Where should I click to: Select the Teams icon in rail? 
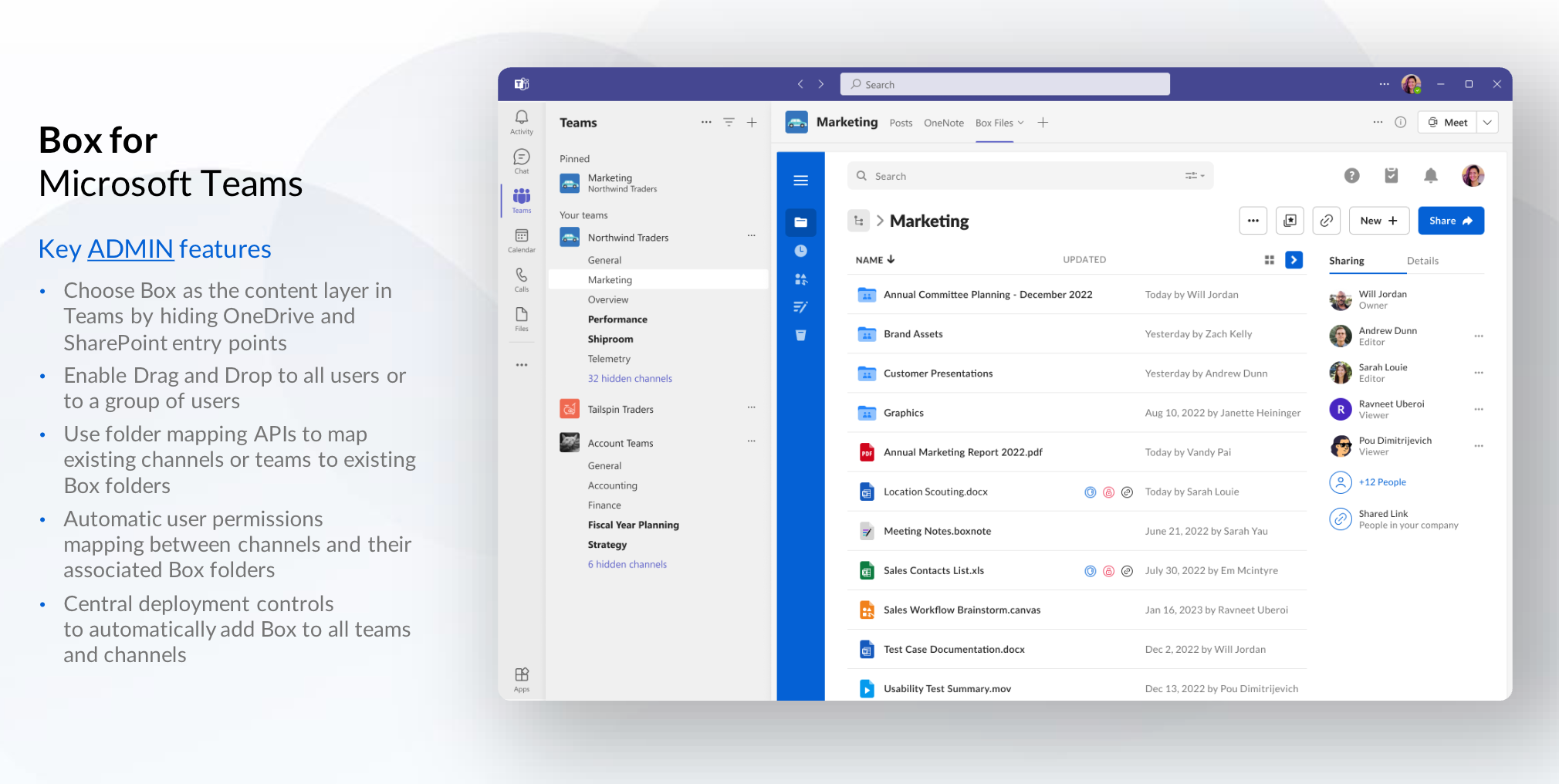(x=522, y=201)
